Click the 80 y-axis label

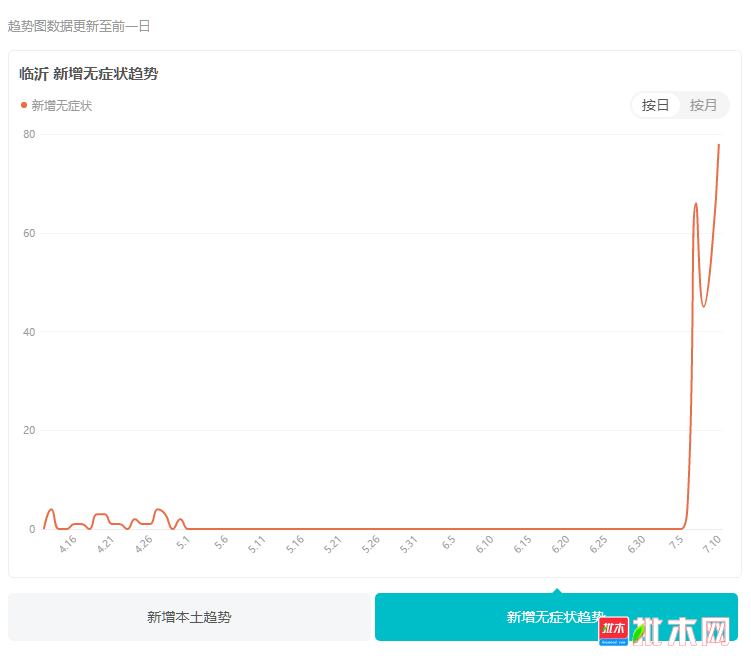[x=29, y=134]
